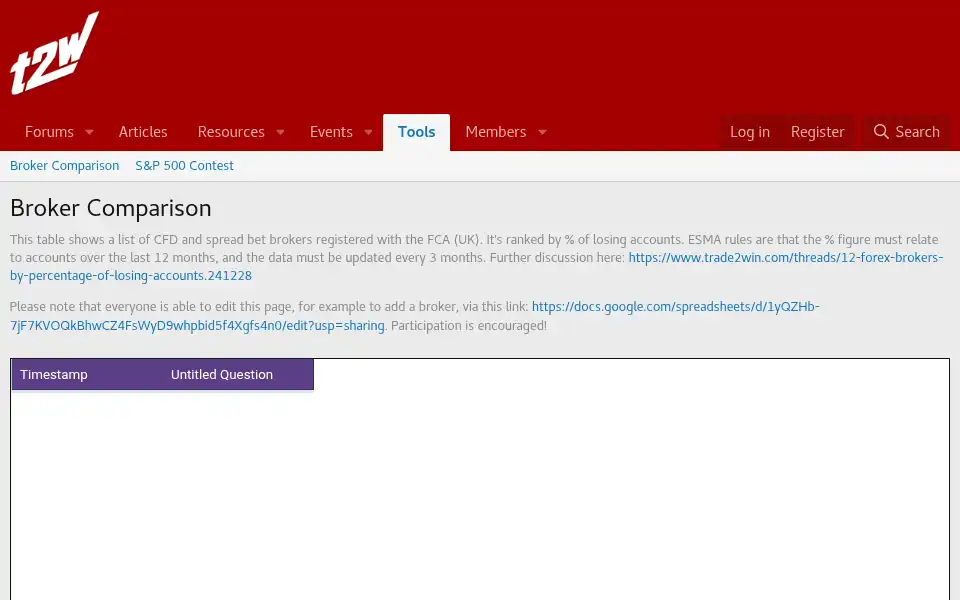Viewport: 960px width, 600px height.
Task: Click the Broker Comparison page heading
Action: point(111,208)
